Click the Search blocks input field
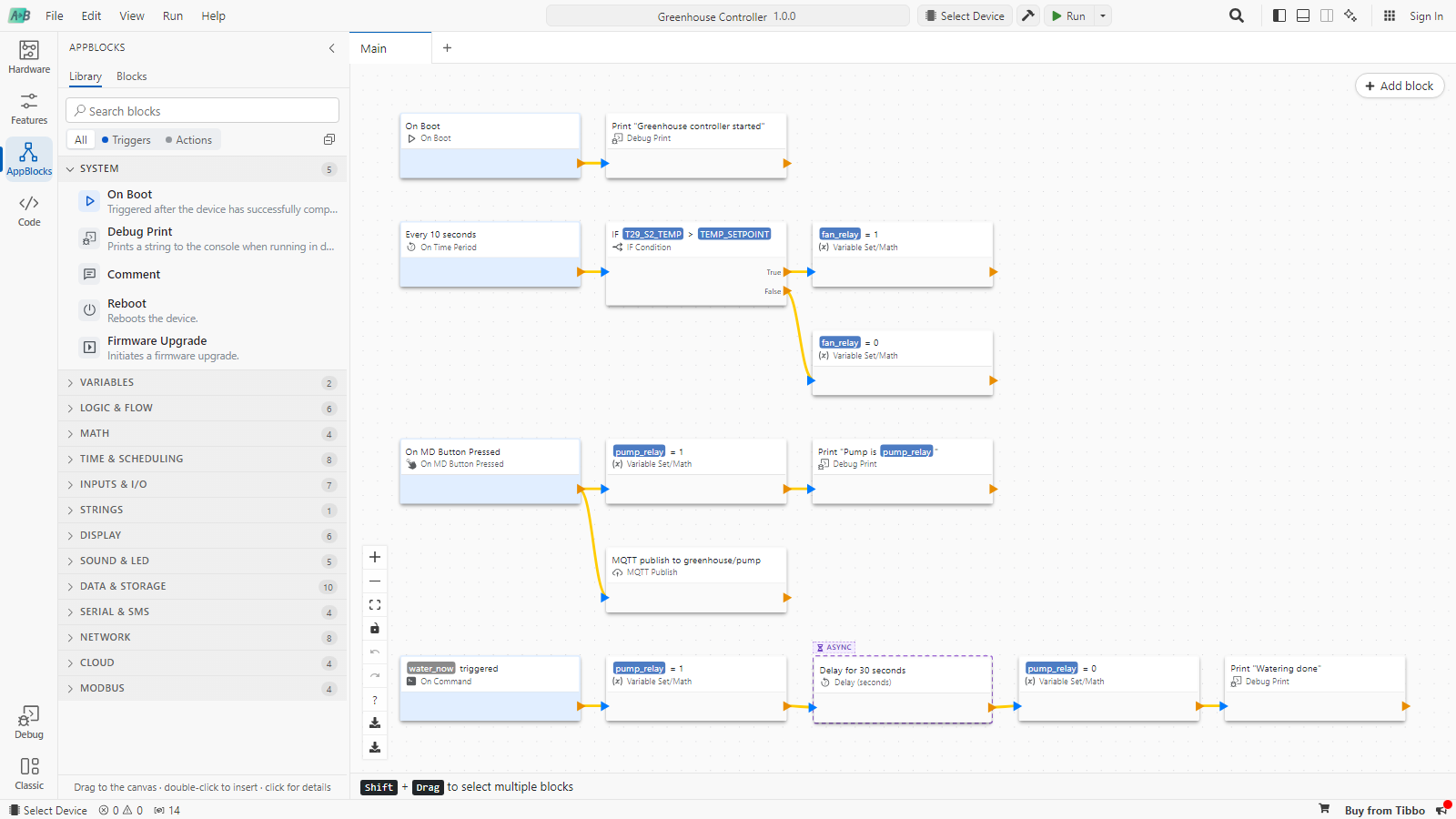Viewport: 1456px width, 819px height. pyautogui.click(x=202, y=110)
